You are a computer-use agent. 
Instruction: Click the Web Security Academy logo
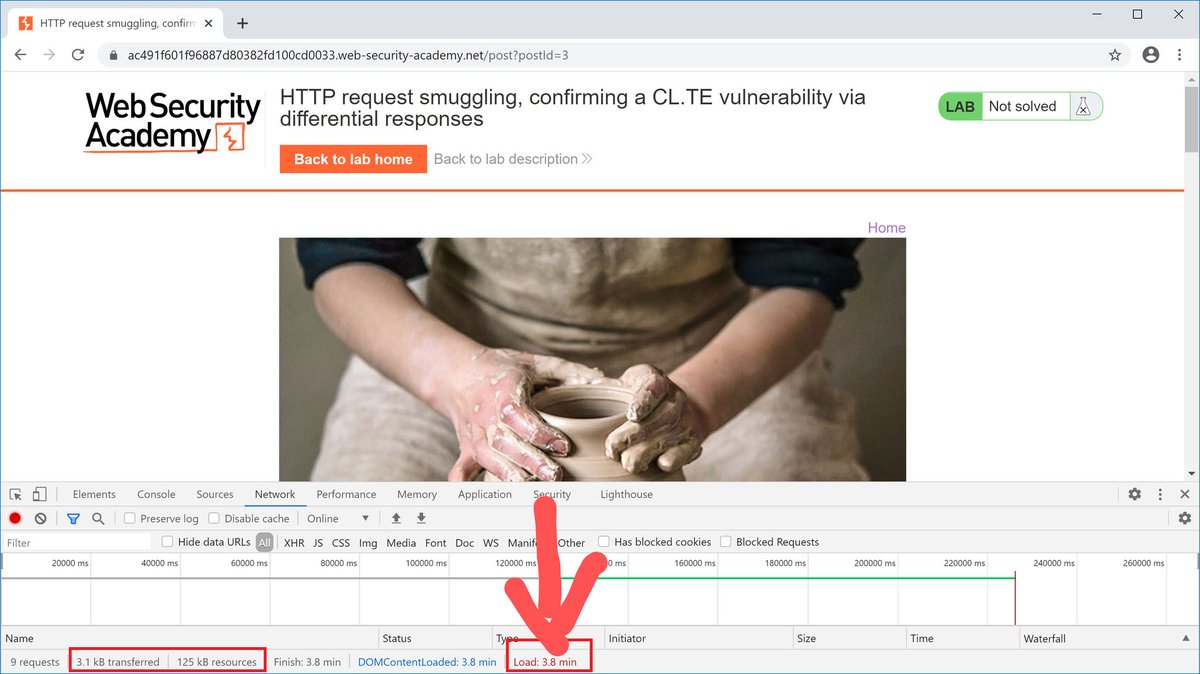[172, 121]
